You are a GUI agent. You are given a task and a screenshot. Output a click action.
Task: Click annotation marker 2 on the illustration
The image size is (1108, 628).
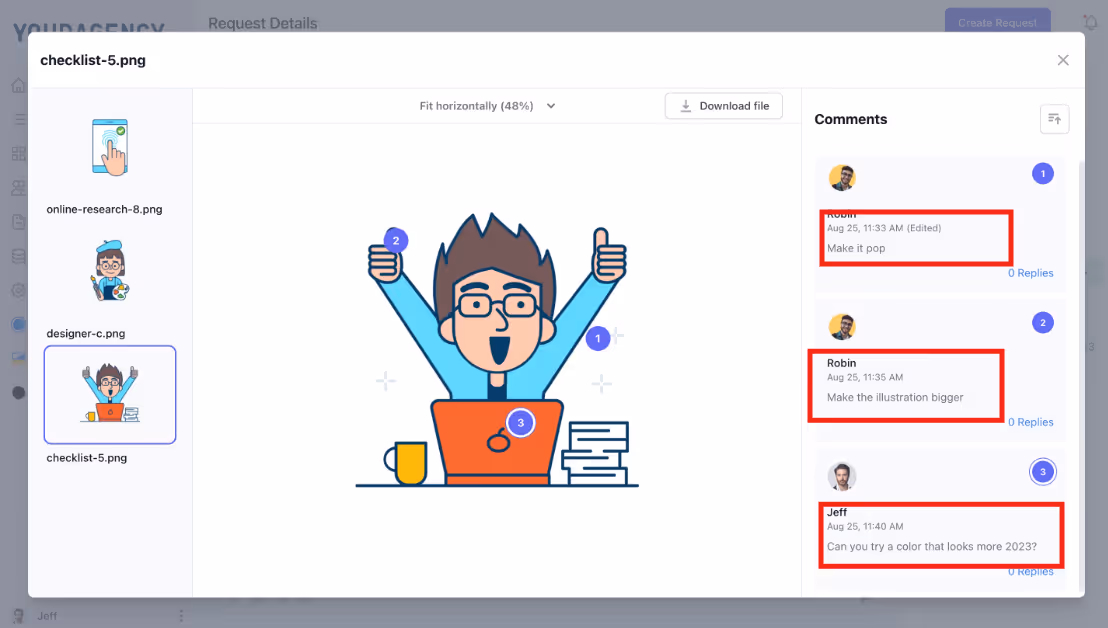[x=396, y=241]
